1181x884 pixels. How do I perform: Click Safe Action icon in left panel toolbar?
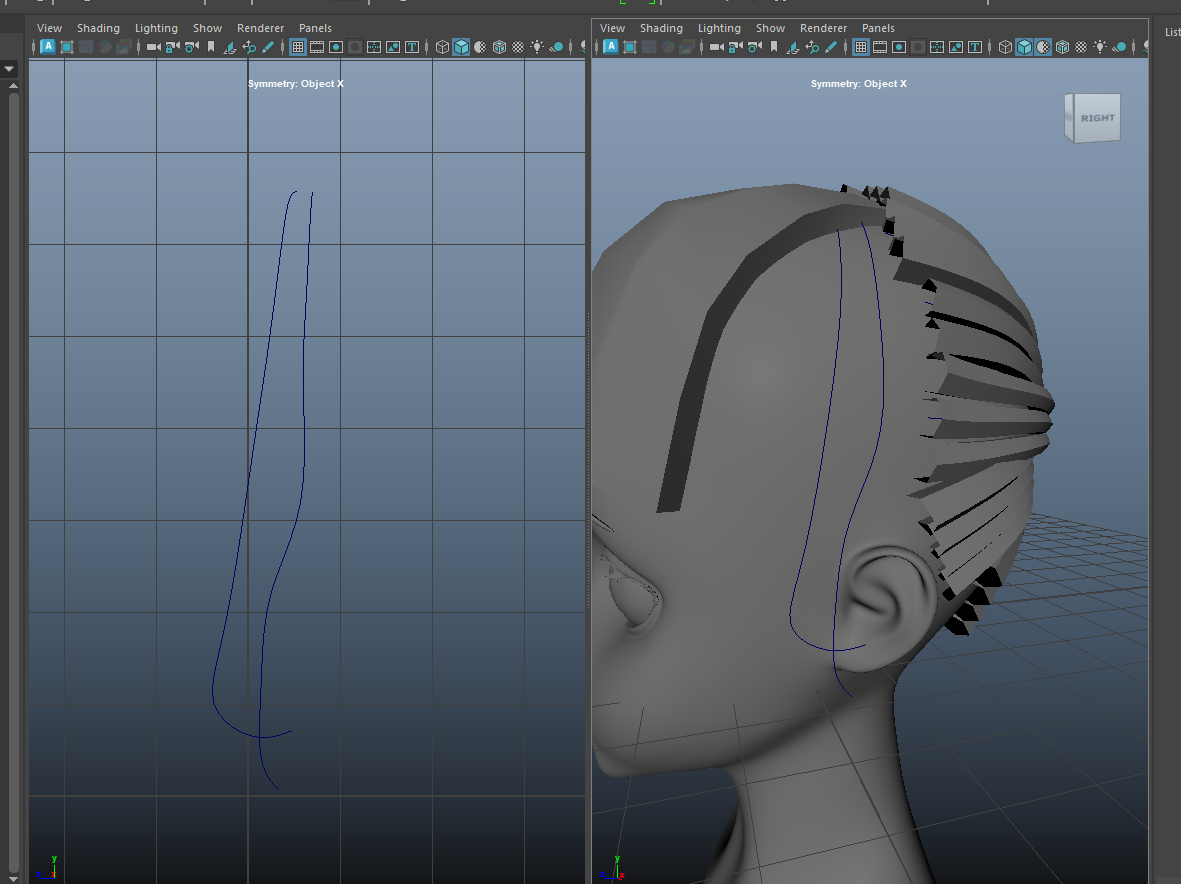coord(393,47)
